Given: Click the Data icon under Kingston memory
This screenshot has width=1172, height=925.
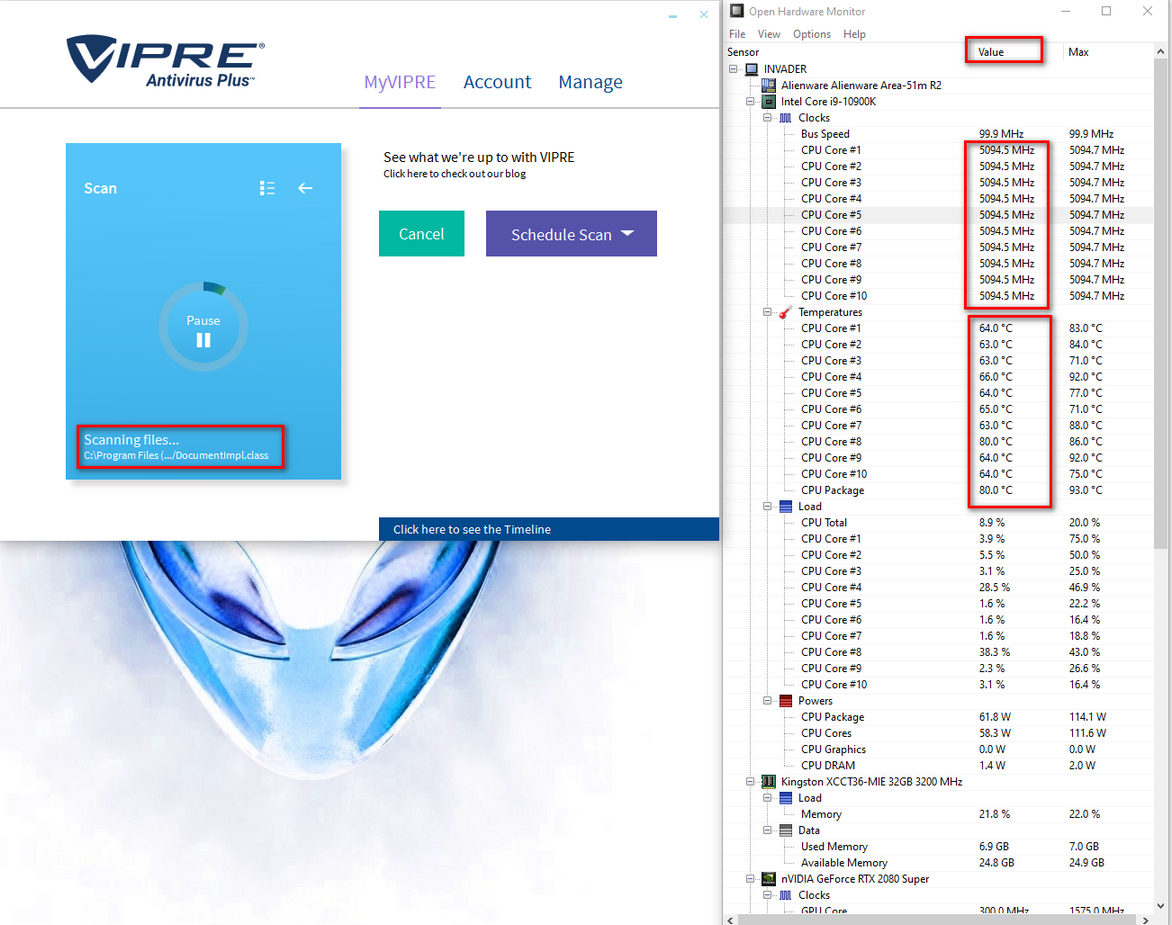Looking at the screenshot, I should coord(786,830).
